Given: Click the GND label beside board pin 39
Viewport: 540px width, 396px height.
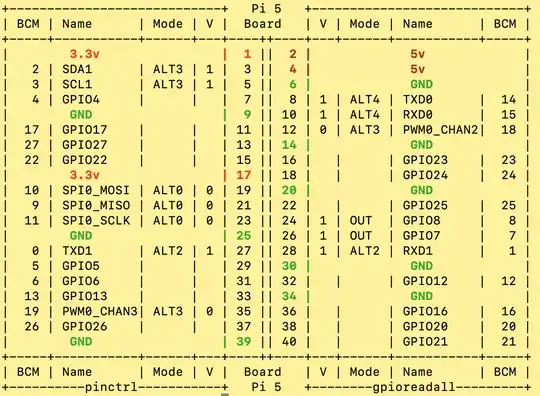Looking at the screenshot, I should pyautogui.click(x=81, y=342).
